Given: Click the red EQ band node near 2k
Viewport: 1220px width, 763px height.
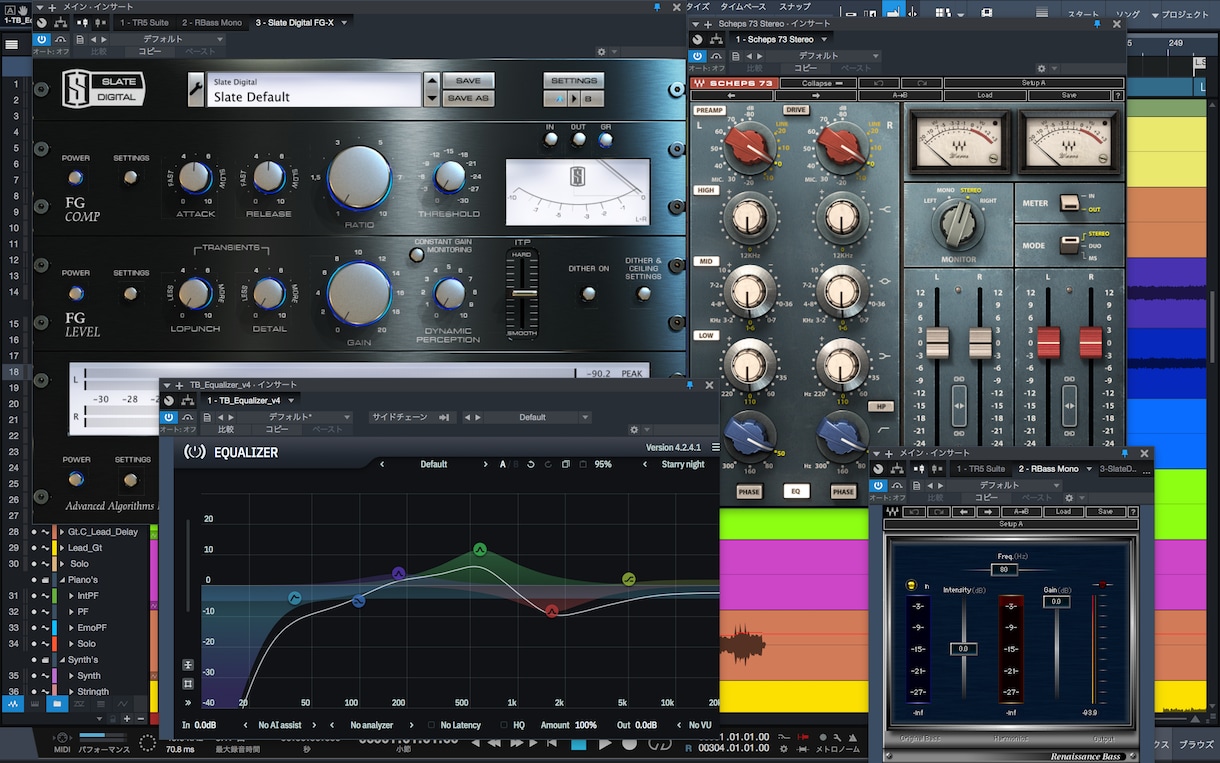Looking at the screenshot, I should click(x=552, y=610).
